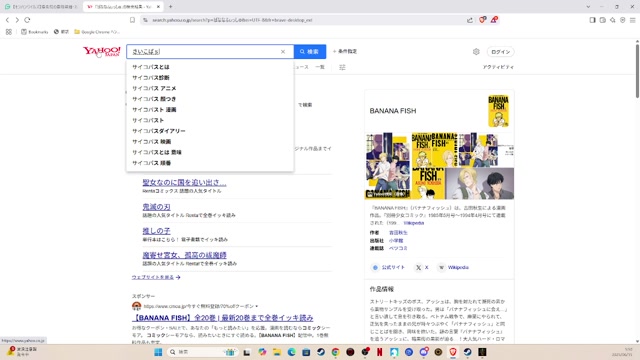The image size is (640, 360).
Task: Select the suggestion サイコパス診断
Action: click(x=210, y=78)
